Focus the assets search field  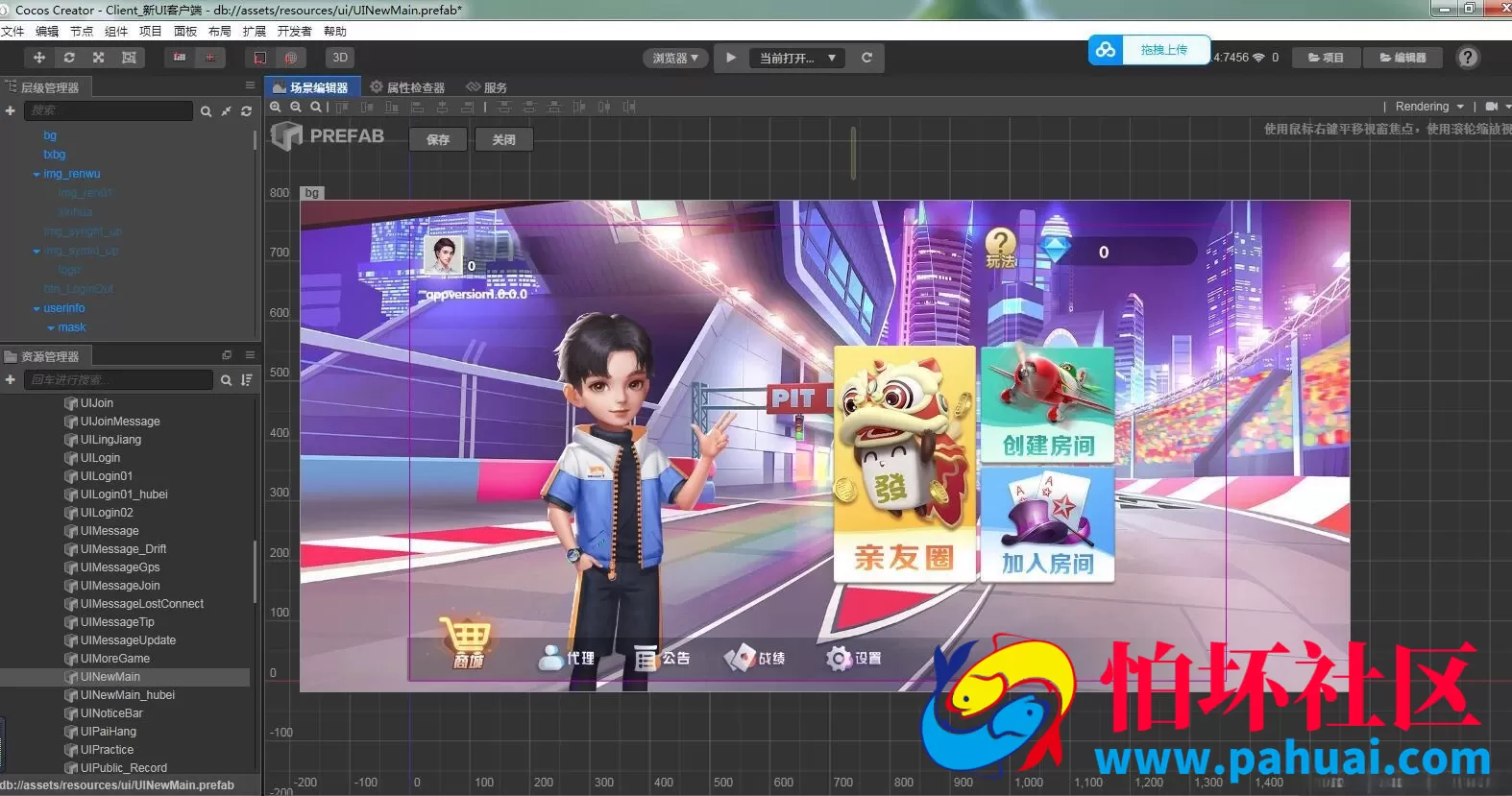pyautogui.click(x=118, y=380)
